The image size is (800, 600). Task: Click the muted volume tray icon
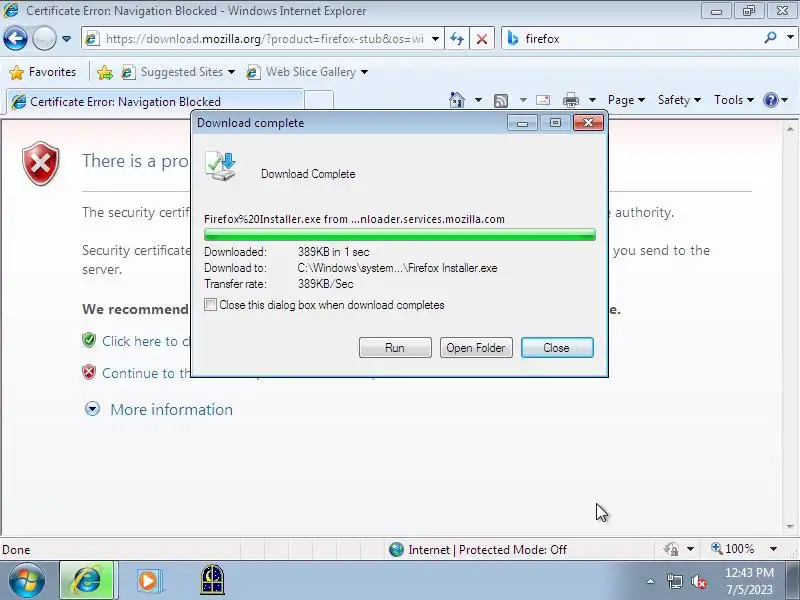point(698,581)
